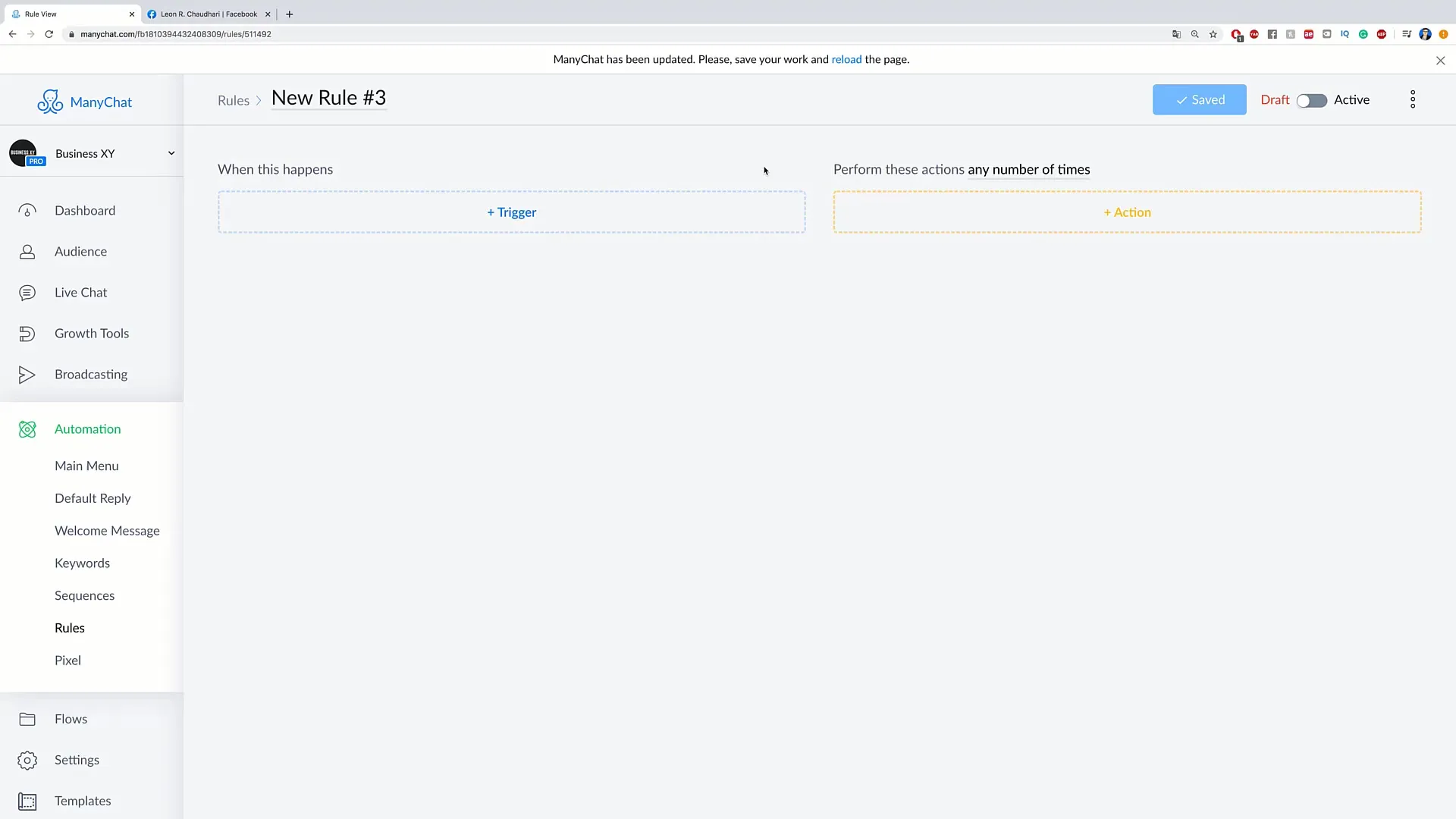Viewport: 1456px width, 819px height.
Task: Click the Flows sidebar icon
Action: pos(27,718)
